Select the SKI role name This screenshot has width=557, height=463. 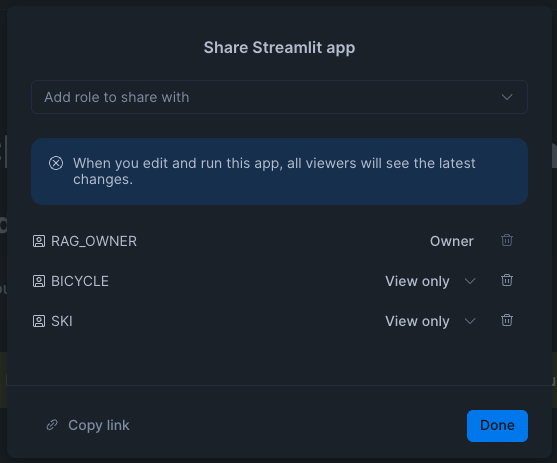(62, 322)
